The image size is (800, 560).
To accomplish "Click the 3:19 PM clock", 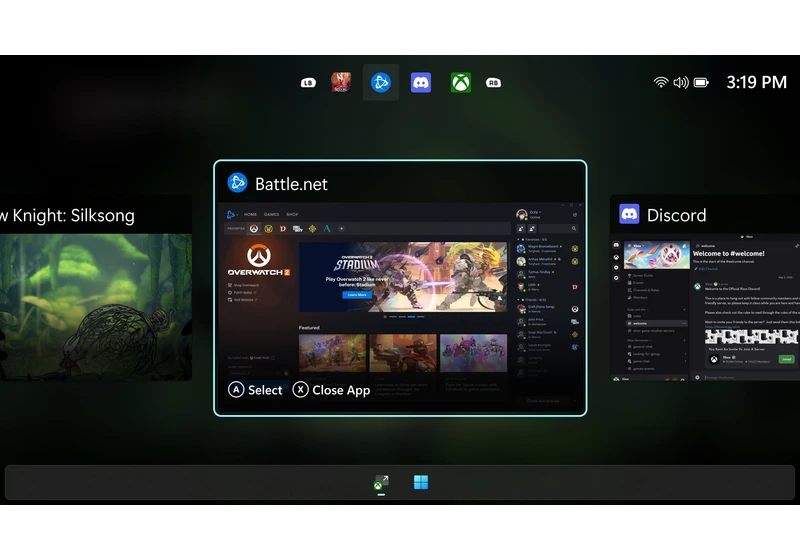I will [757, 82].
